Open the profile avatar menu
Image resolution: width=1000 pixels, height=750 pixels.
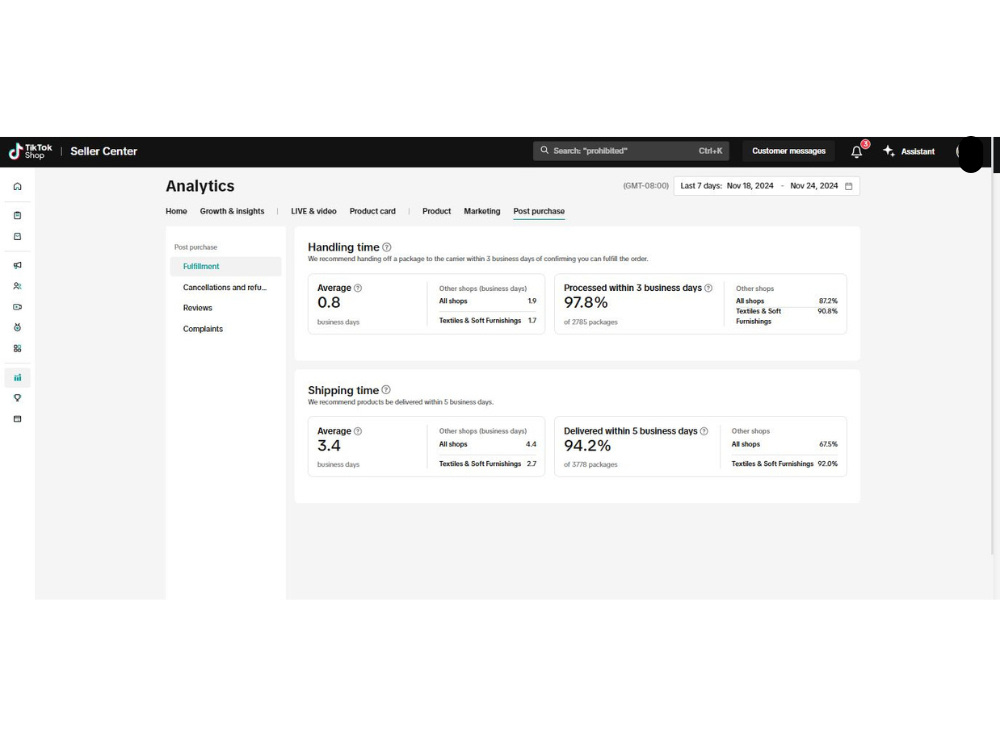click(970, 153)
